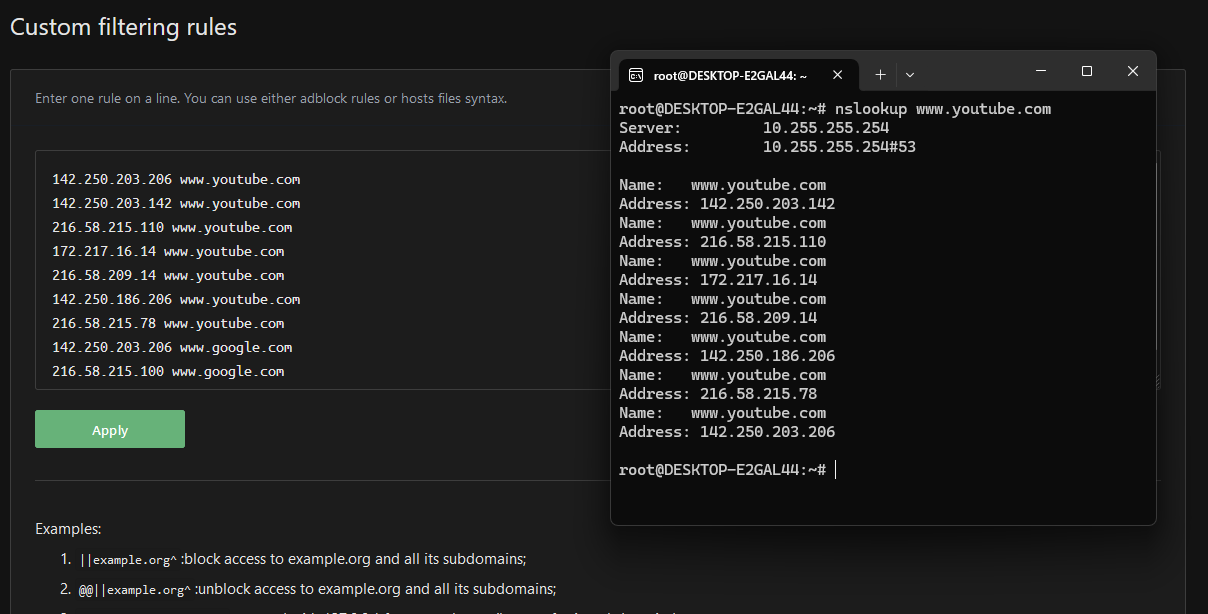
Task: Click rule line 216.58.209.14 www.youtube.com
Action: point(168,276)
